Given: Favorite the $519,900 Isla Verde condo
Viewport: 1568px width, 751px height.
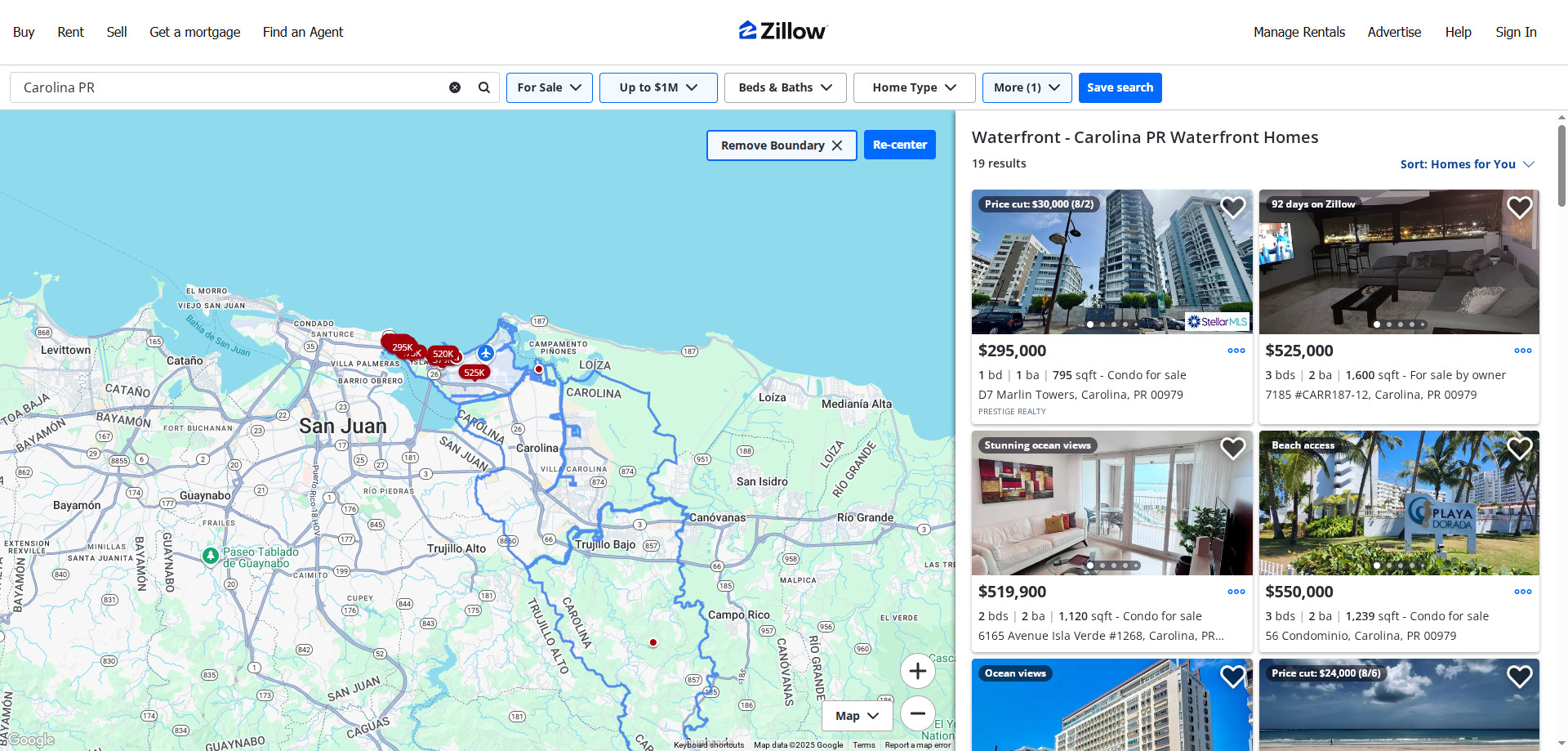Looking at the screenshot, I should coord(1232,449).
